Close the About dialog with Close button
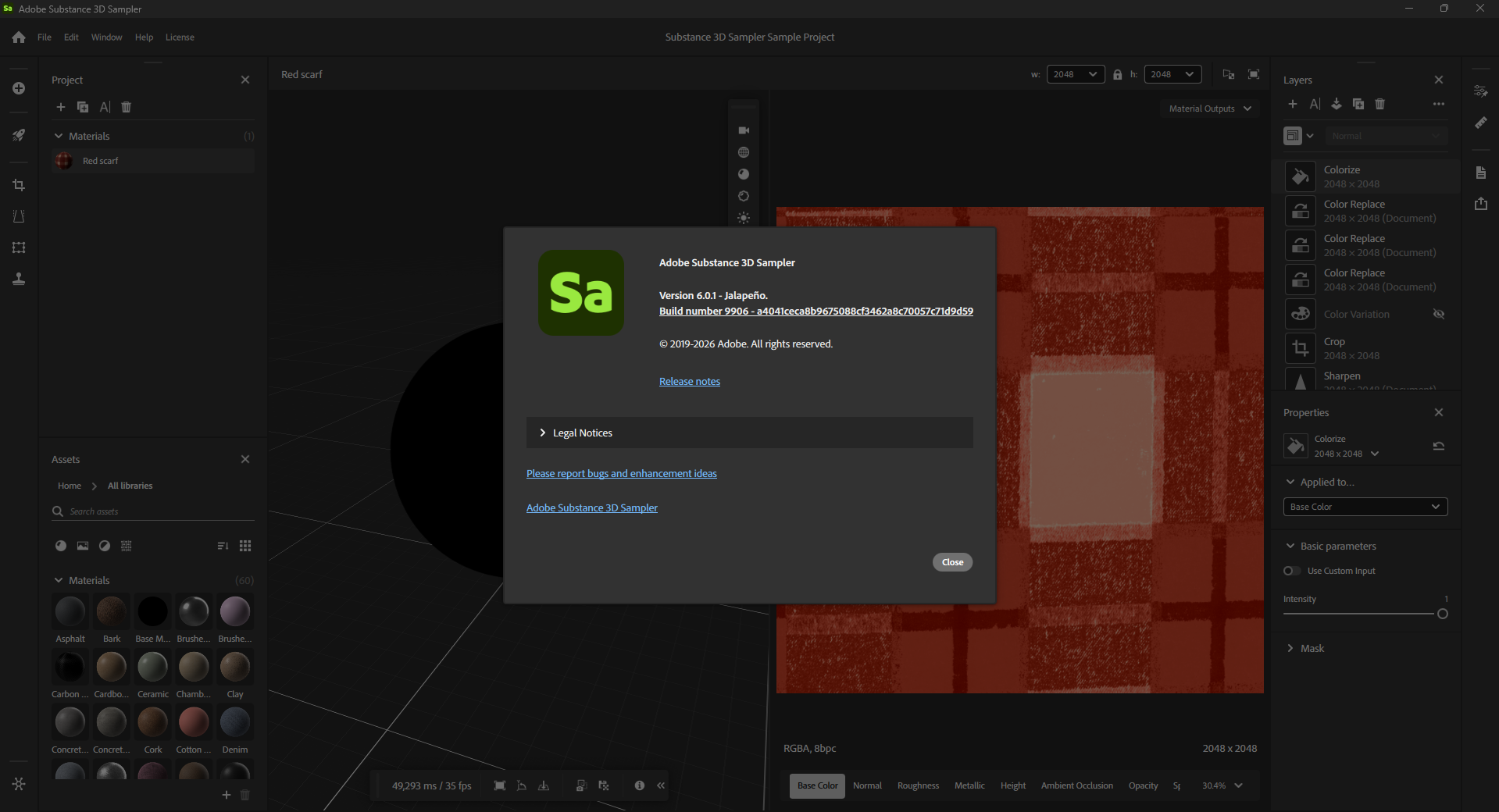The height and width of the screenshot is (812, 1499). [952, 562]
